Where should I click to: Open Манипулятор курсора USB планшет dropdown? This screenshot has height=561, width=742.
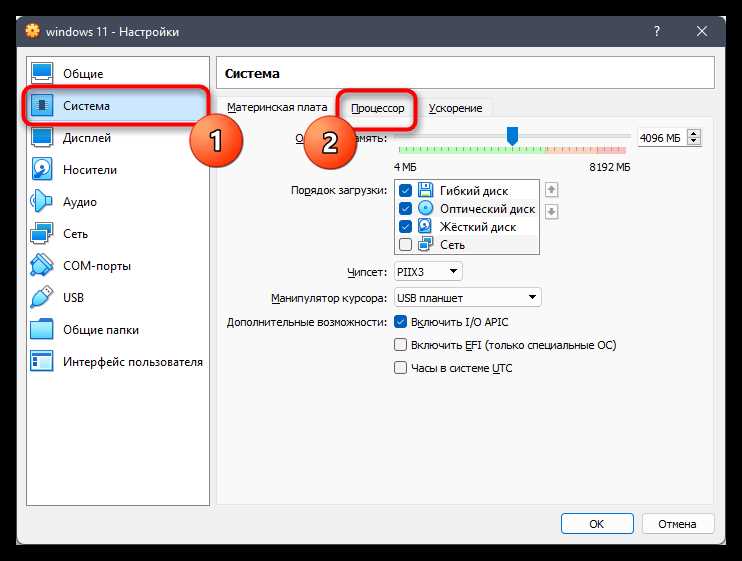[x=468, y=298]
